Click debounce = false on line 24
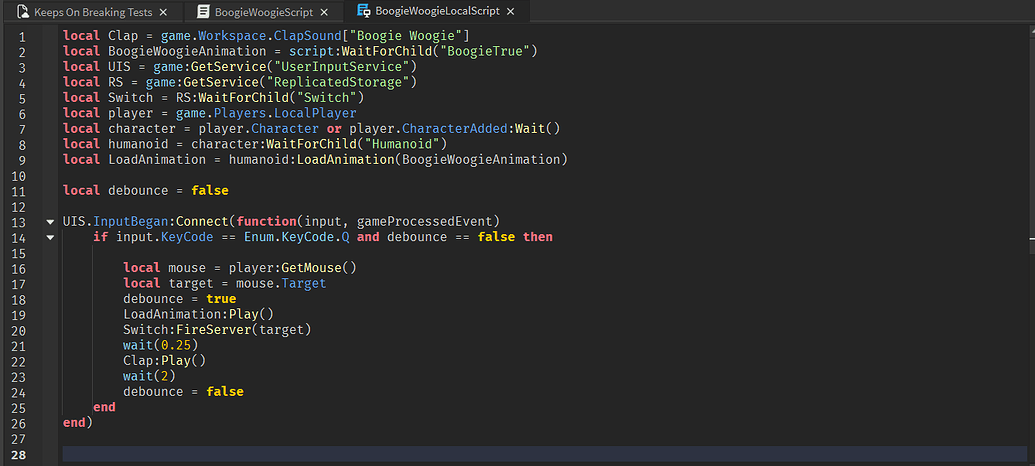The width and height of the screenshot is (1035, 466). pos(183,391)
